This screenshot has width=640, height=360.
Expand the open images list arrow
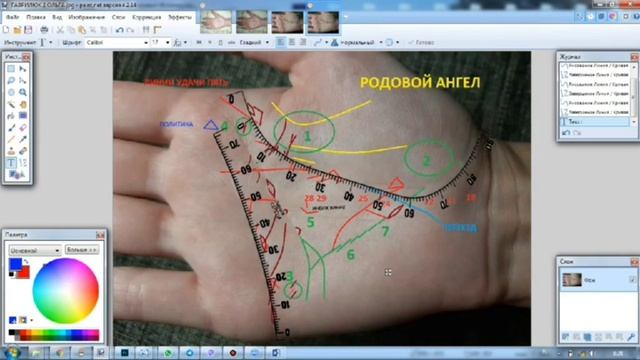click(346, 18)
